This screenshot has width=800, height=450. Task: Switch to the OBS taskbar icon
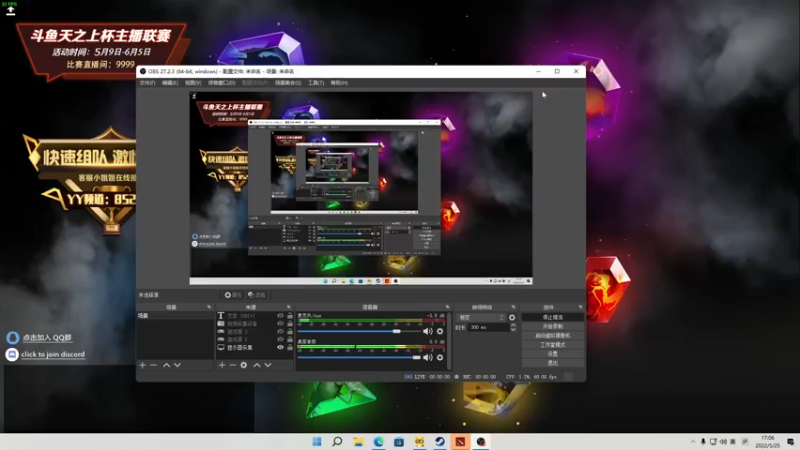pos(481,441)
